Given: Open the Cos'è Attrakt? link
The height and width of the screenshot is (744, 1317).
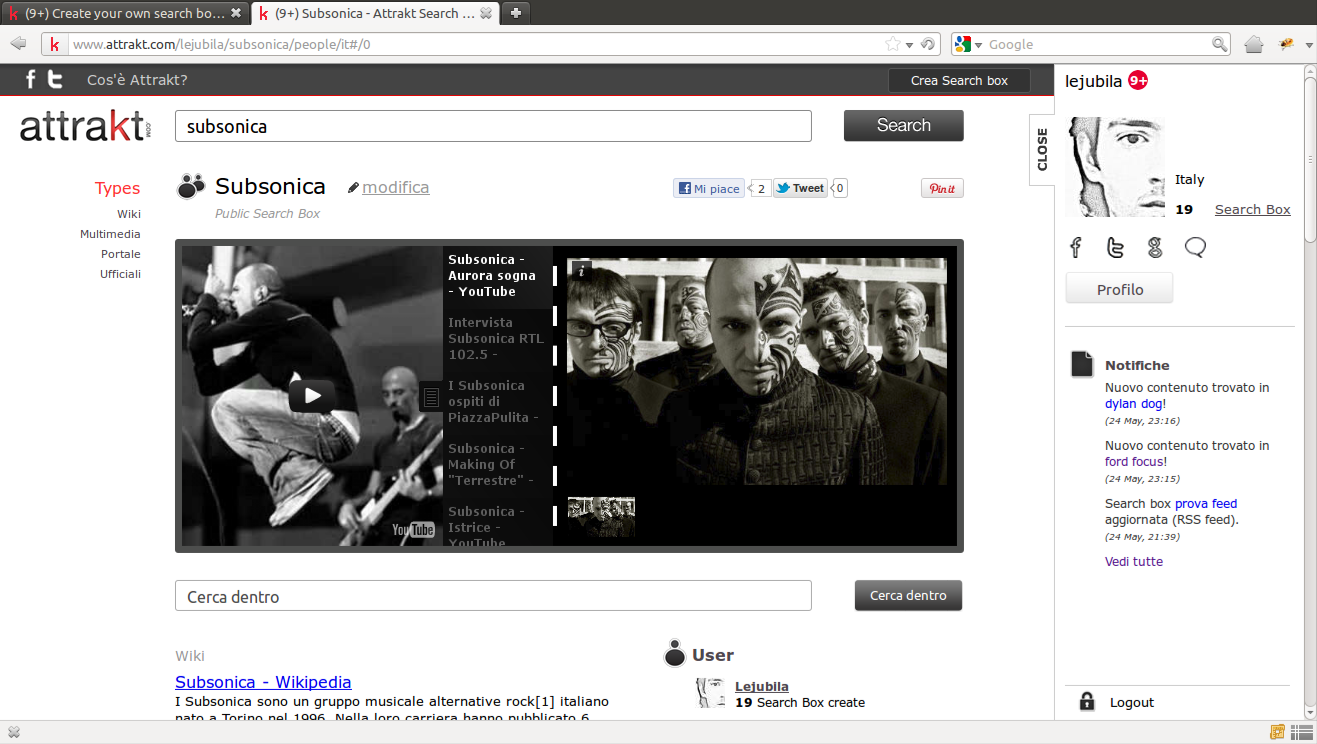Looking at the screenshot, I should click(x=137, y=80).
